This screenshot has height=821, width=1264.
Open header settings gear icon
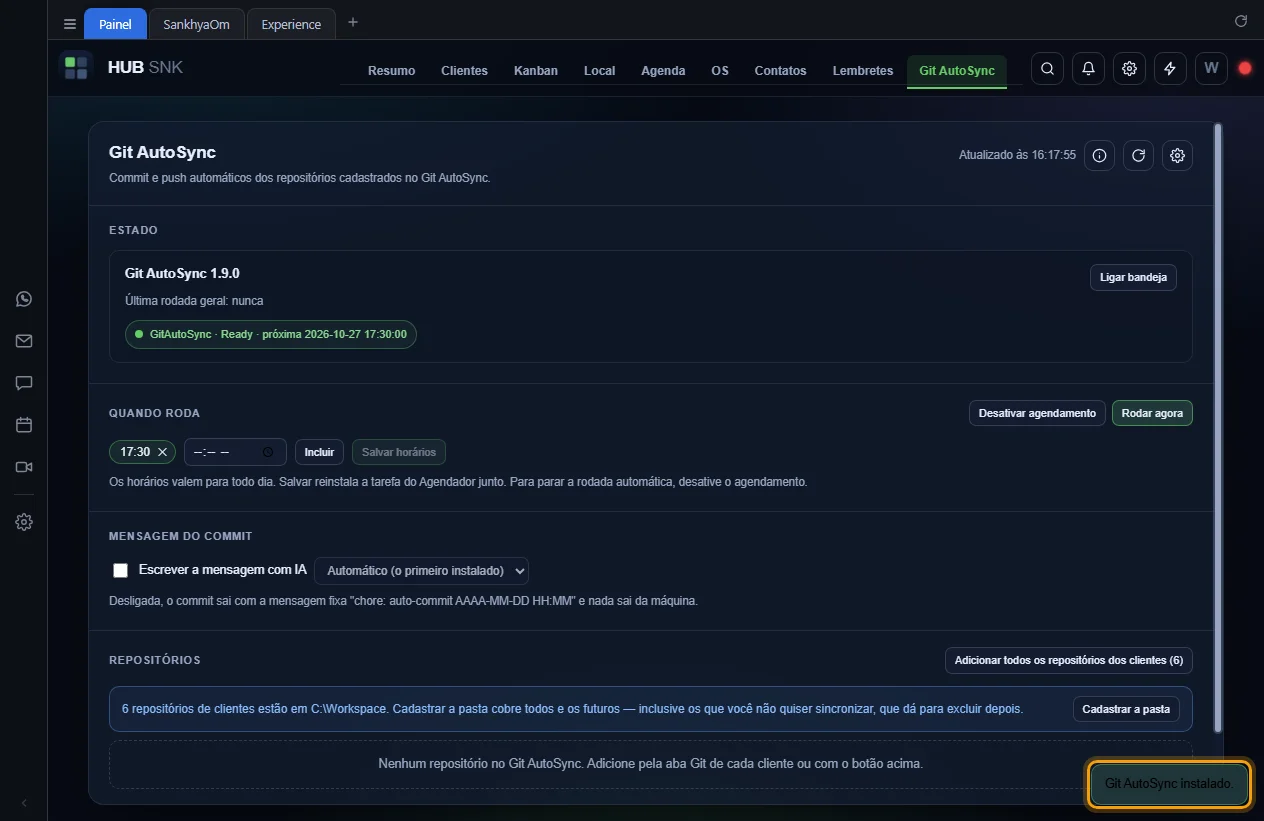pos(1129,69)
